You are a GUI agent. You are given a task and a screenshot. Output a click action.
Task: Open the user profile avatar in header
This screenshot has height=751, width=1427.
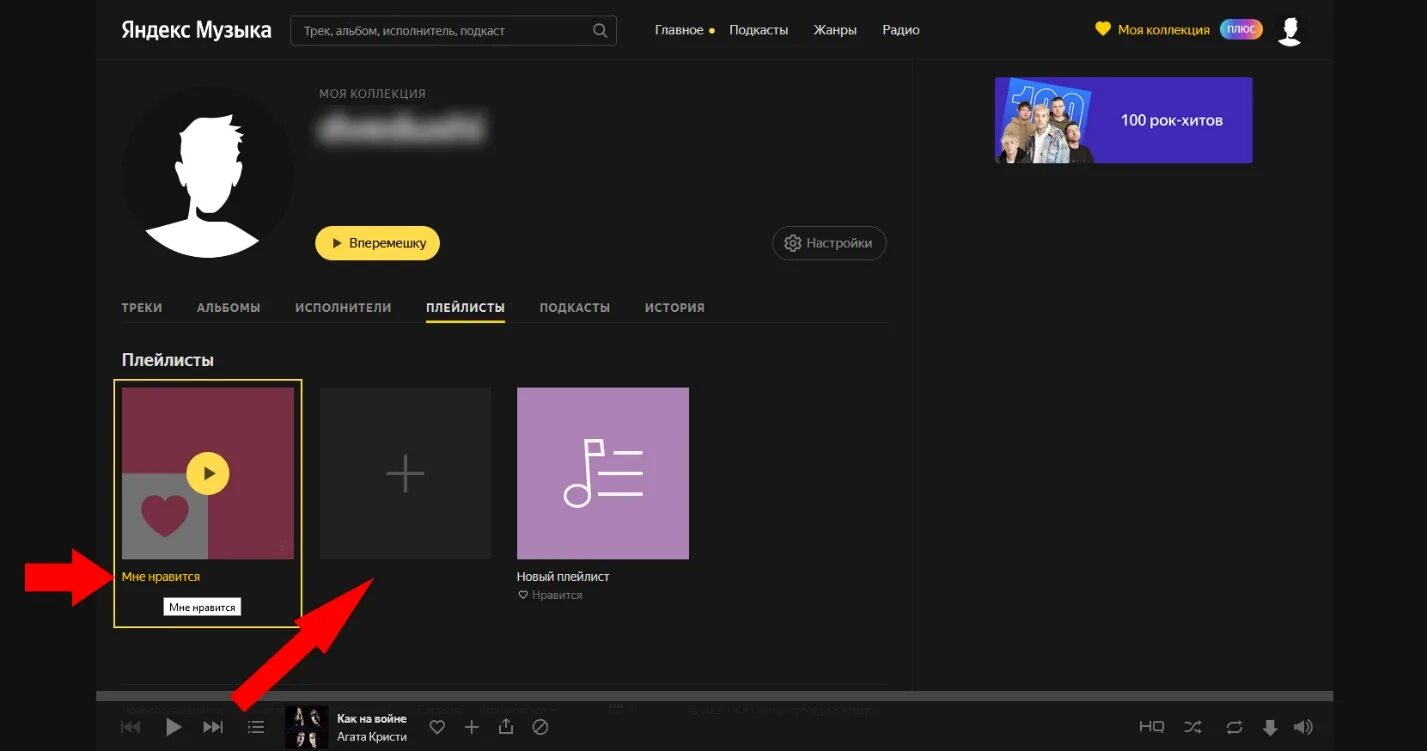coord(1290,31)
